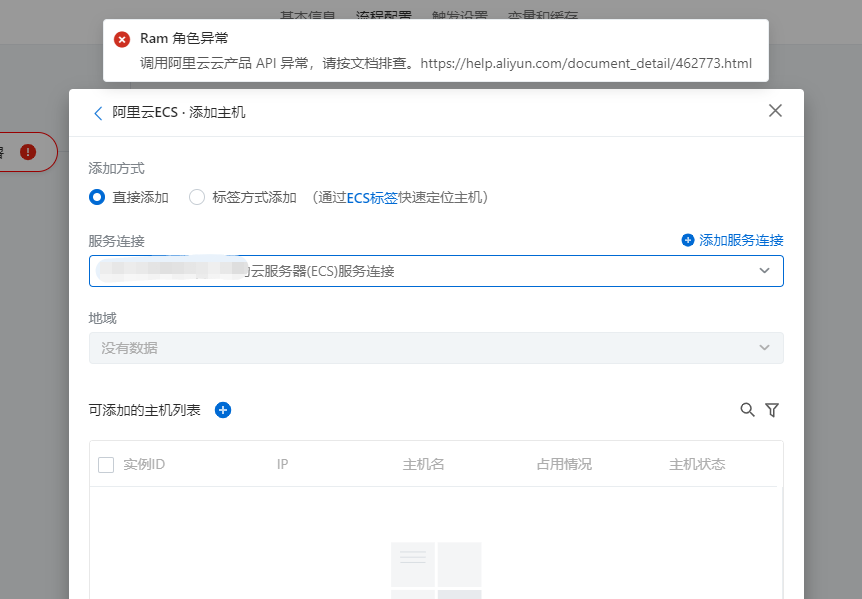This screenshot has height=599, width=862.
Task: Click 添加服务连接 link
Action: click(x=741, y=240)
